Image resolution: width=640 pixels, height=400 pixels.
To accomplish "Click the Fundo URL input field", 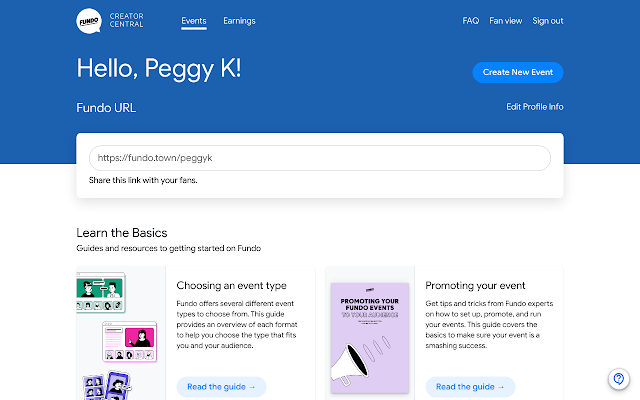I will [320, 158].
